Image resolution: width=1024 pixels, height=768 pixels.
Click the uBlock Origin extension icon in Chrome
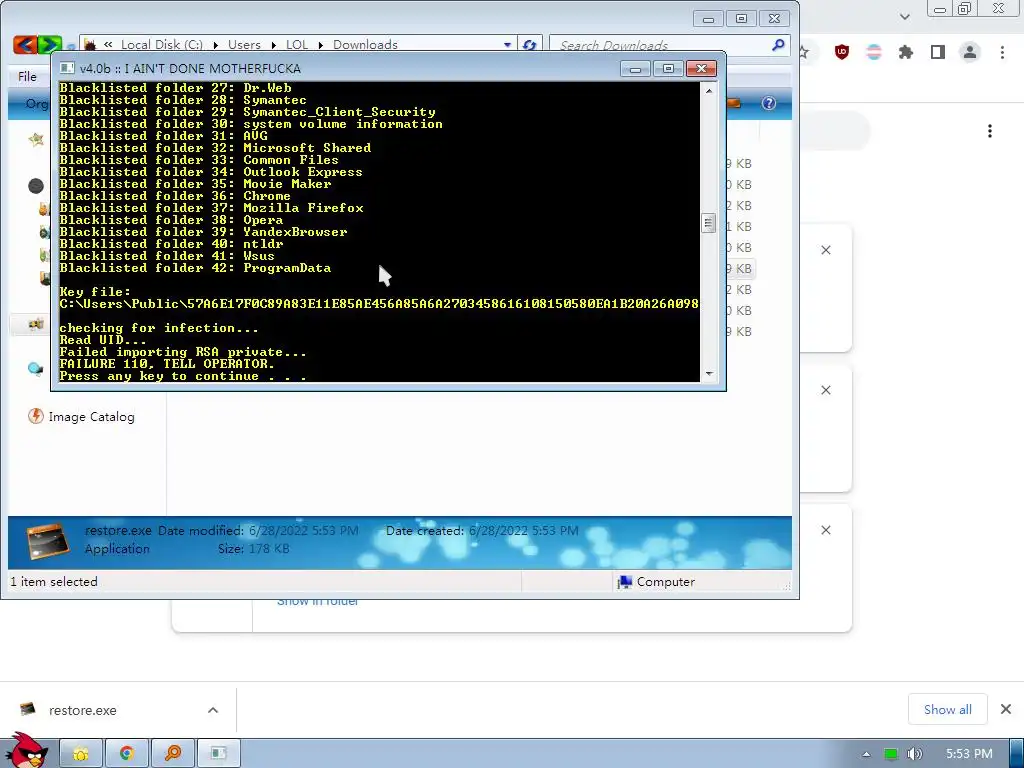pyautogui.click(x=842, y=52)
